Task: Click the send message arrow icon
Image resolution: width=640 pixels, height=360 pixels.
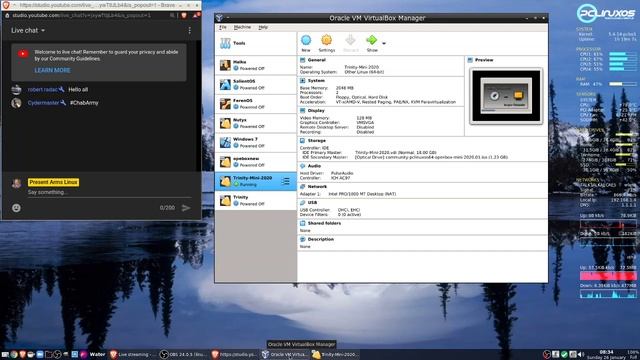Action: point(186,208)
